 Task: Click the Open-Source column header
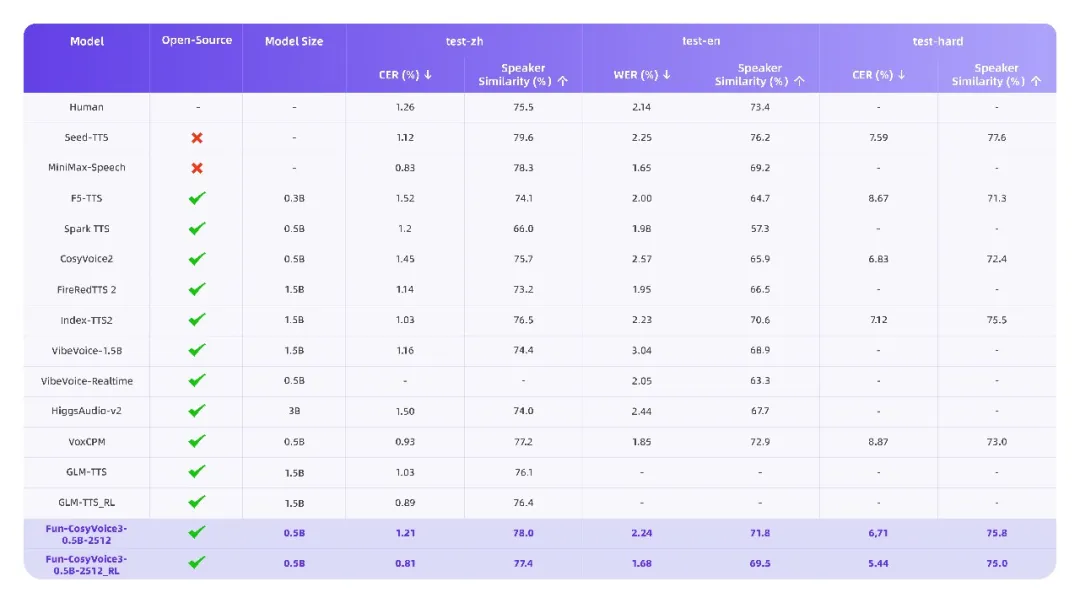[197, 41]
